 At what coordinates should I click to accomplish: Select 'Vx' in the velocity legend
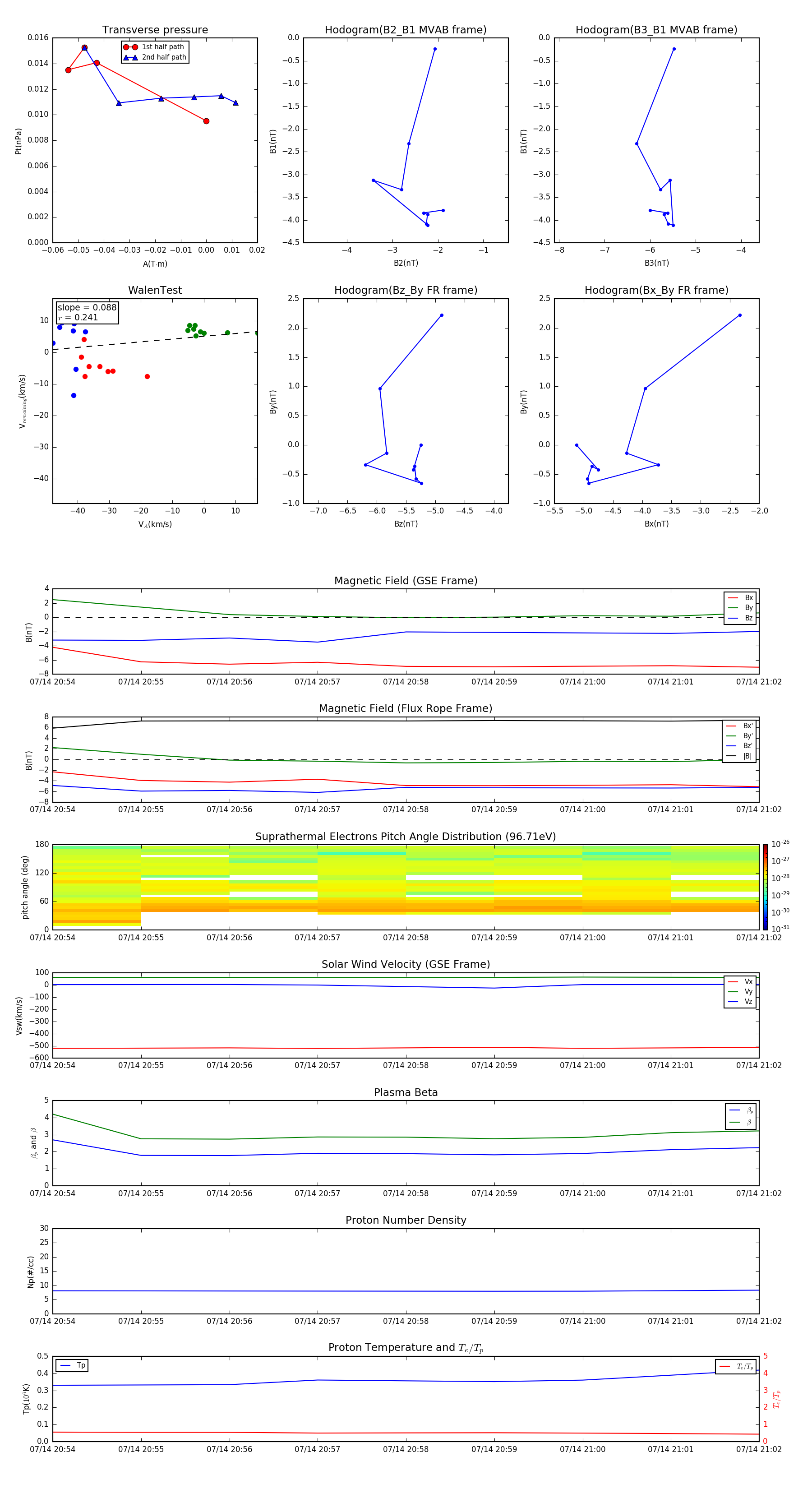(740, 981)
